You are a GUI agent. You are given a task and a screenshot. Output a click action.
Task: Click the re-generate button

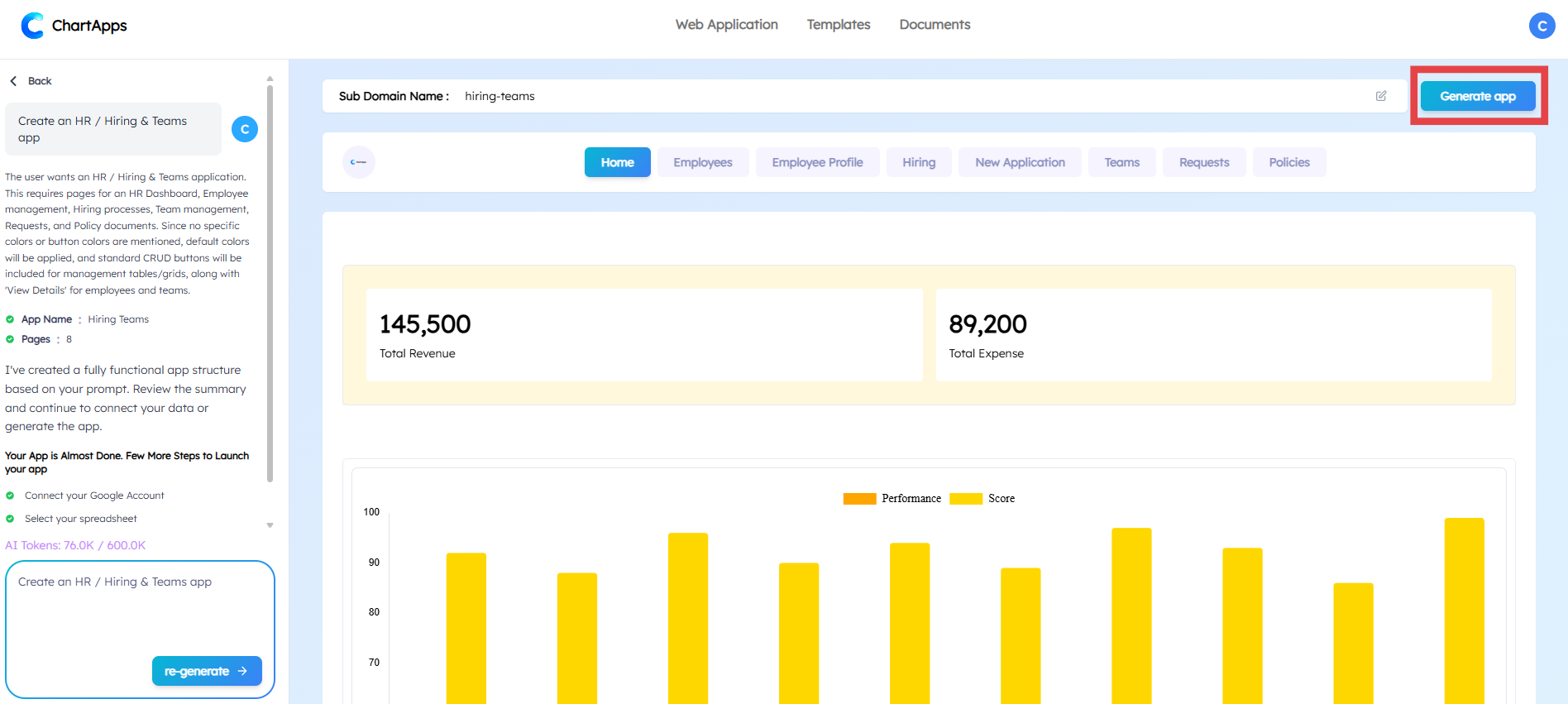207,671
